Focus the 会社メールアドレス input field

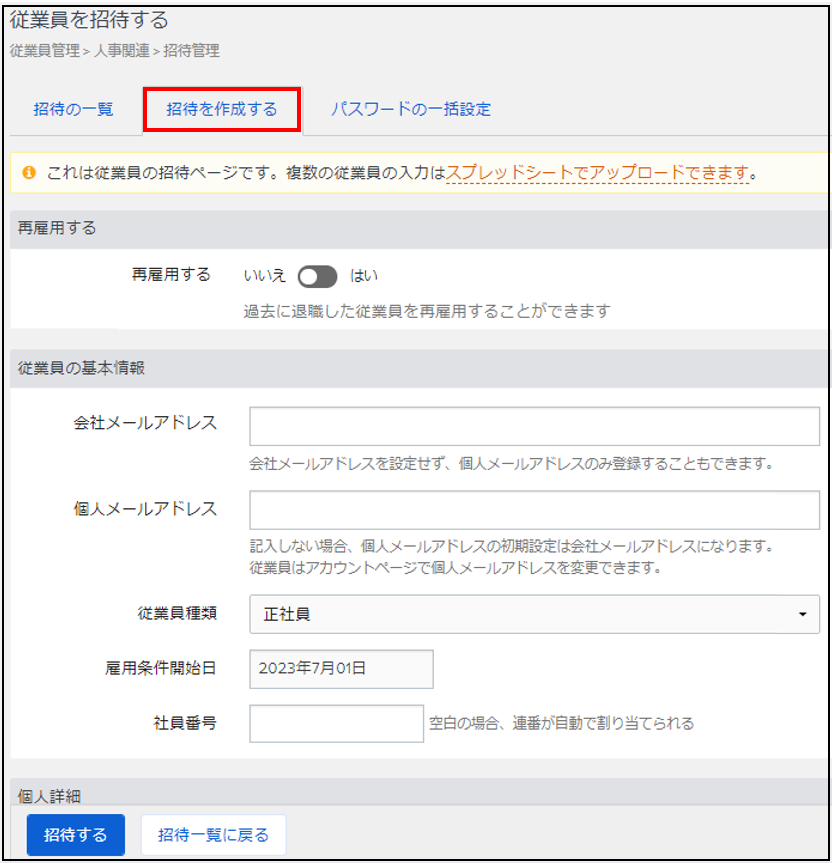pyautogui.click(x=534, y=426)
